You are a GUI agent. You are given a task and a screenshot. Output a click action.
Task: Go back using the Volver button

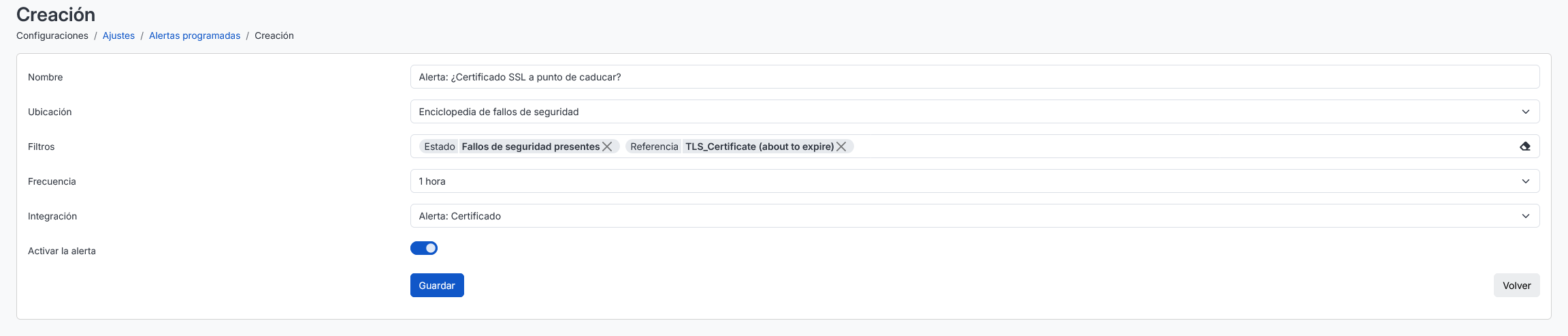pos(1516,286)
